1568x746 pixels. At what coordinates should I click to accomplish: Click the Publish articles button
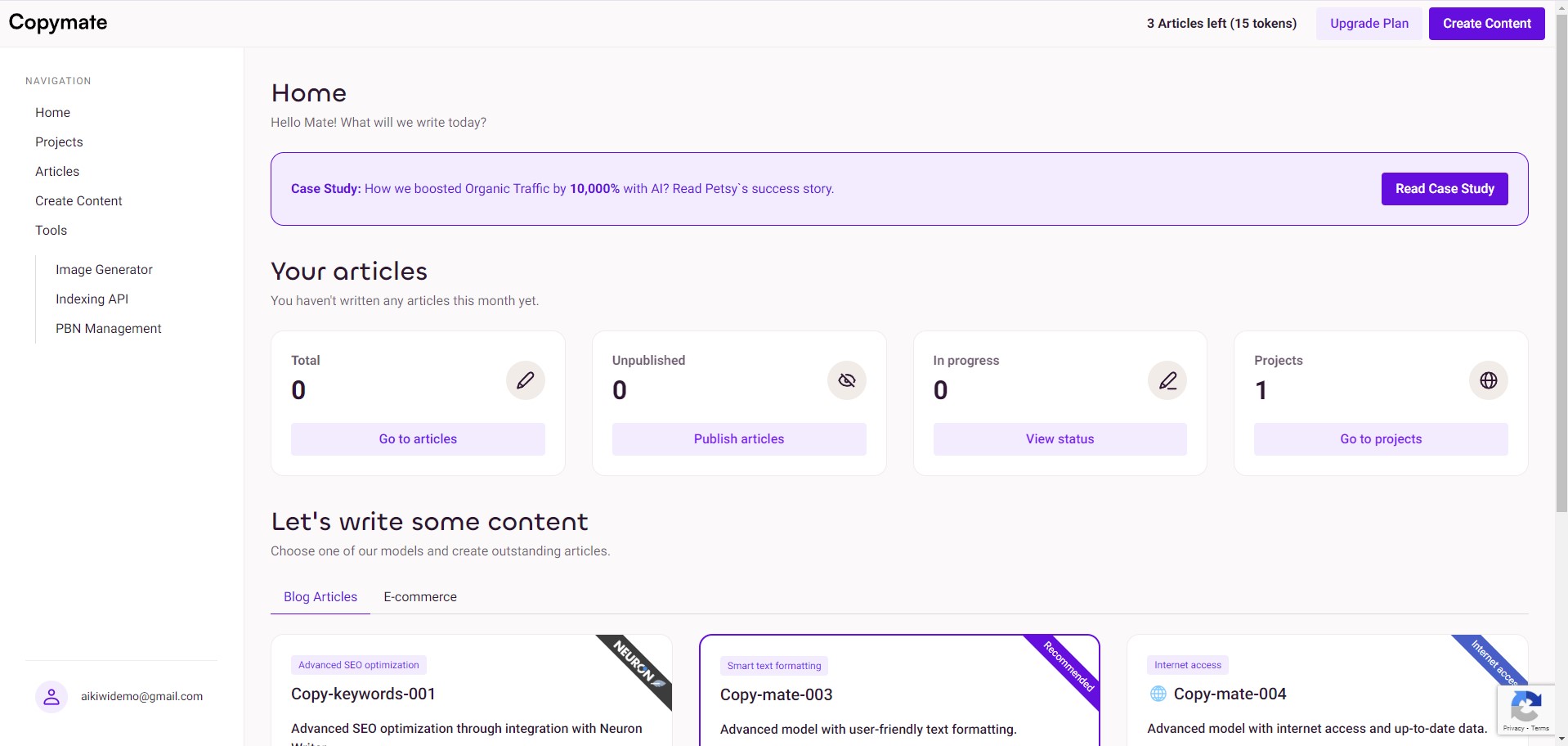point(739,439)
